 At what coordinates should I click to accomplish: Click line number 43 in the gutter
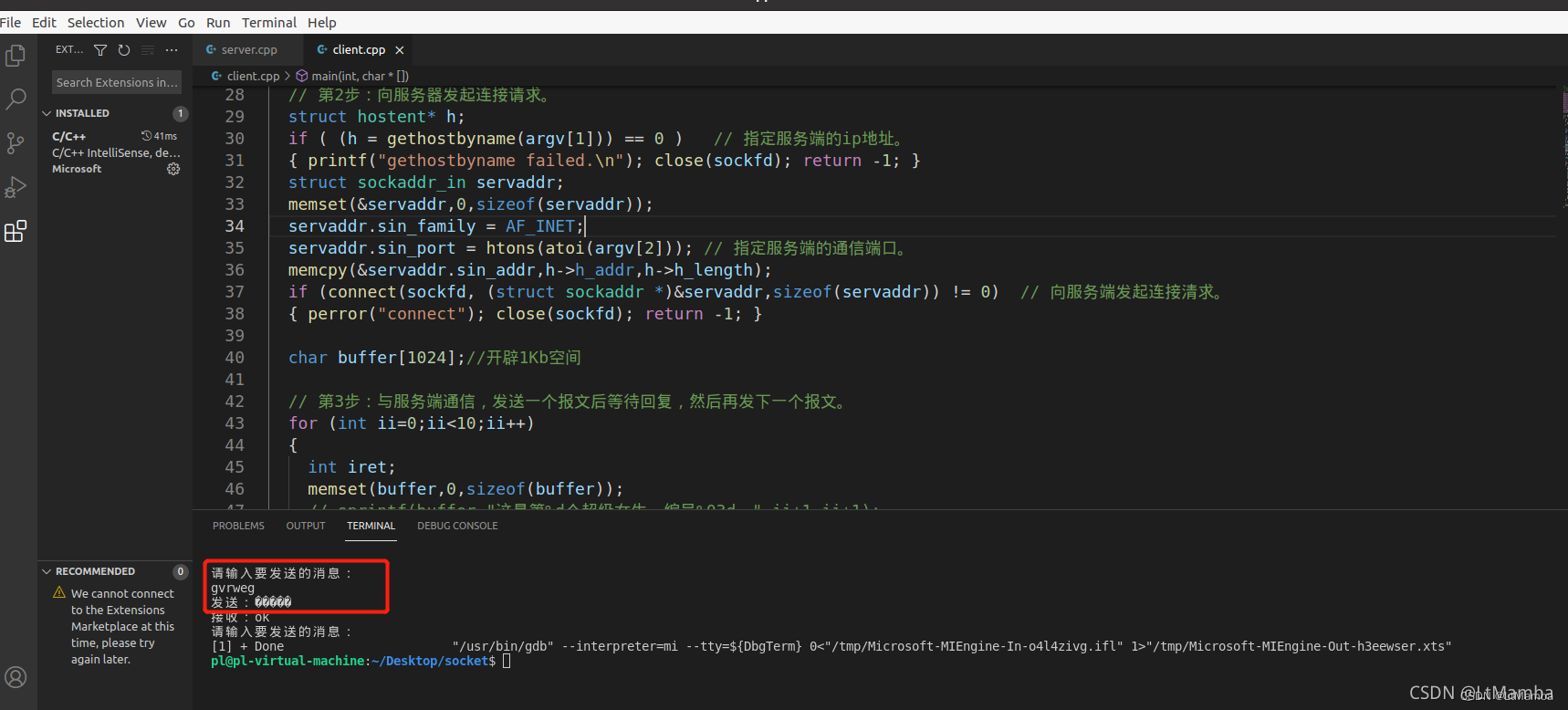tap(235, 423)
